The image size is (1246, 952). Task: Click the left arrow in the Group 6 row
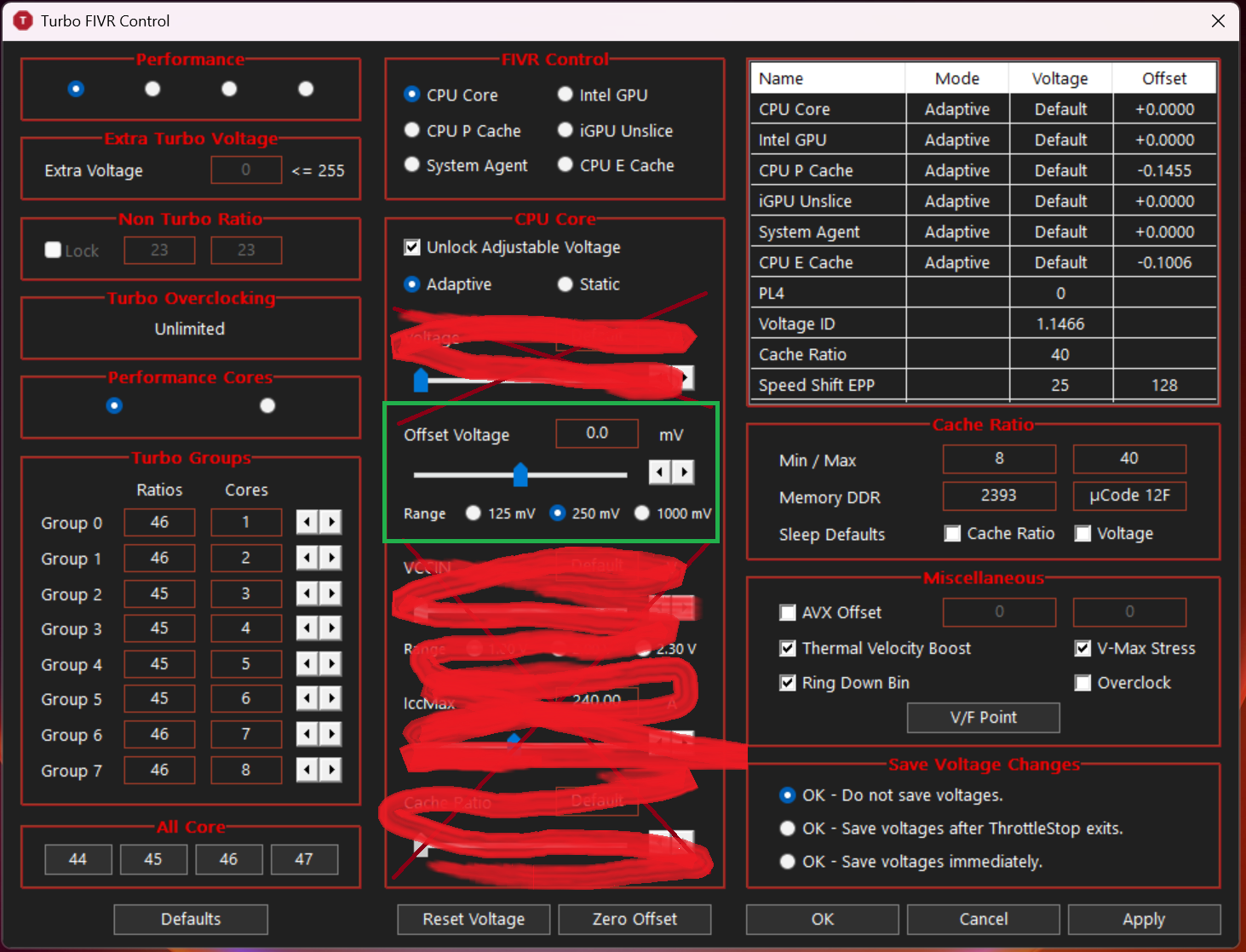(x=307, y=734)
